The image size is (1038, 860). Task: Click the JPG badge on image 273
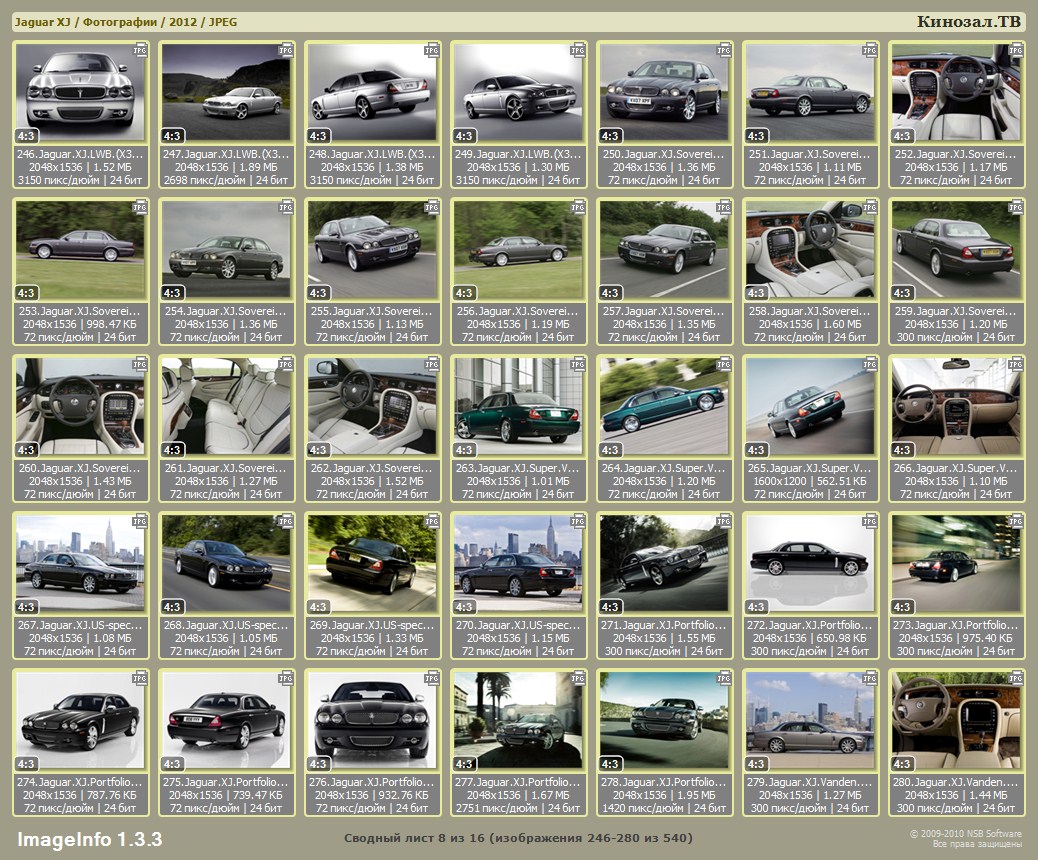click(1016, 520)
